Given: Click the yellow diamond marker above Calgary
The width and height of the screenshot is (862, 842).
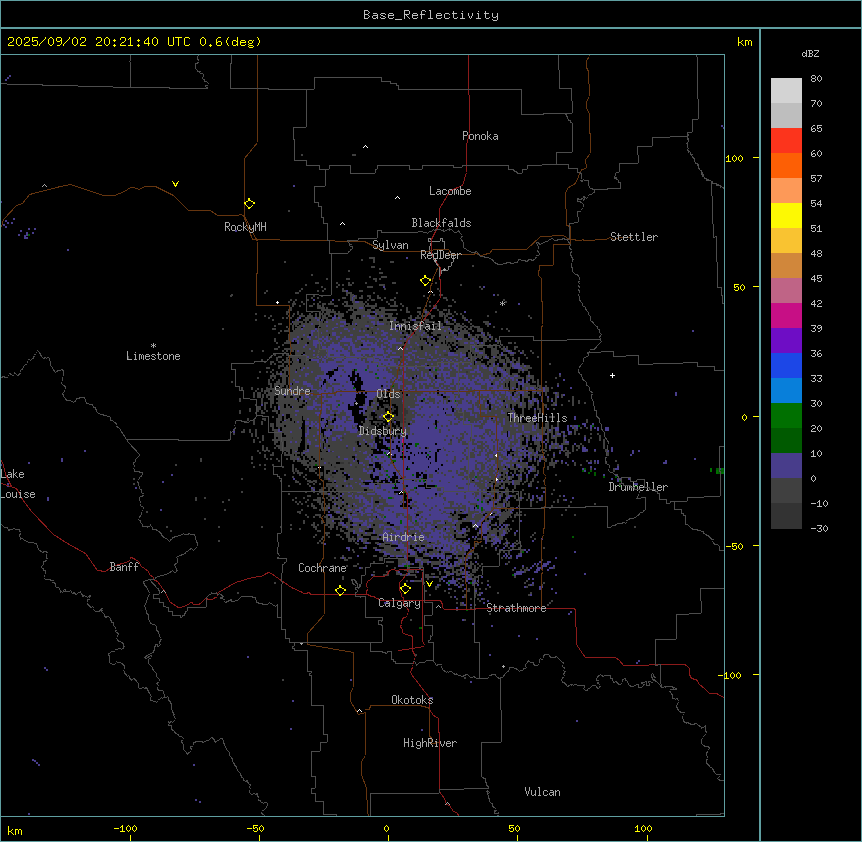Looking at the screenshot, I should point(405,589).
